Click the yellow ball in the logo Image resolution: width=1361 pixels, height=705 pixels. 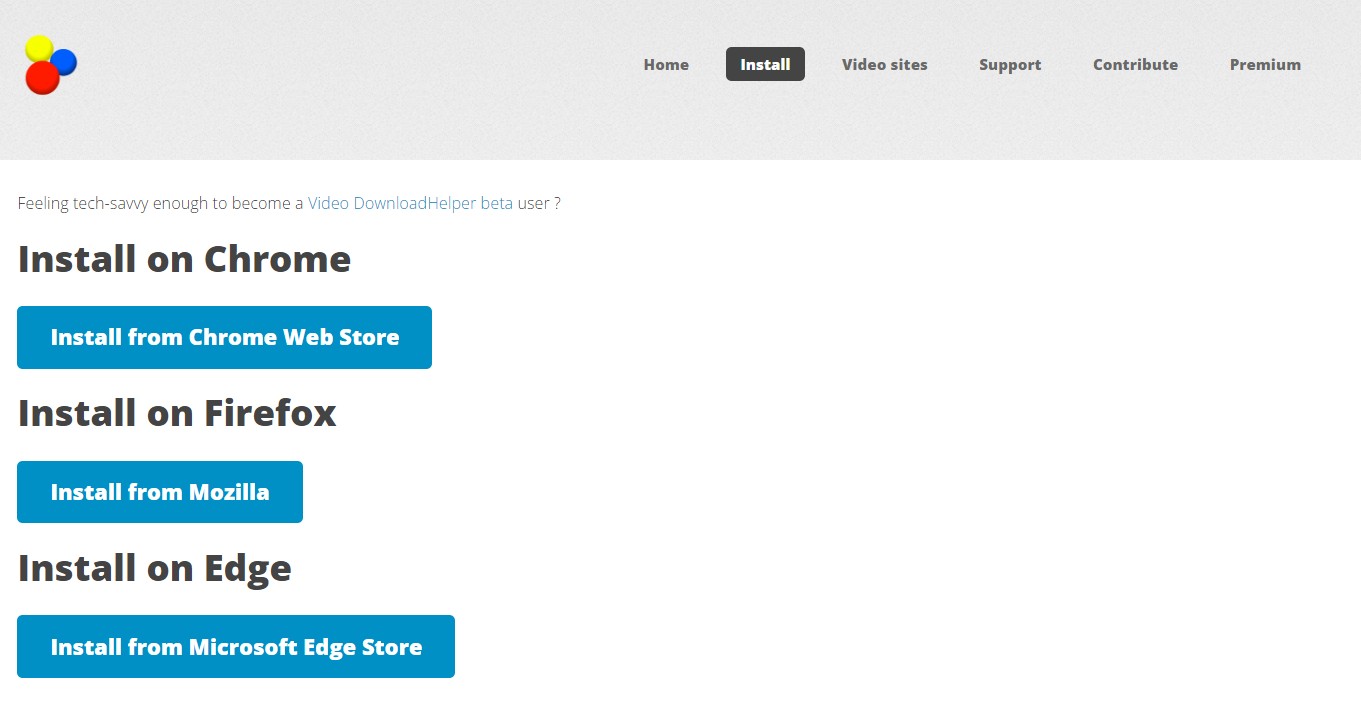[x=38, y=47]
